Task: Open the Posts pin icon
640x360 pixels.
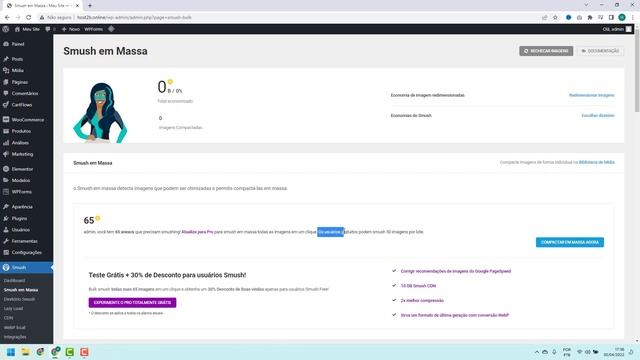Action: 6,59
